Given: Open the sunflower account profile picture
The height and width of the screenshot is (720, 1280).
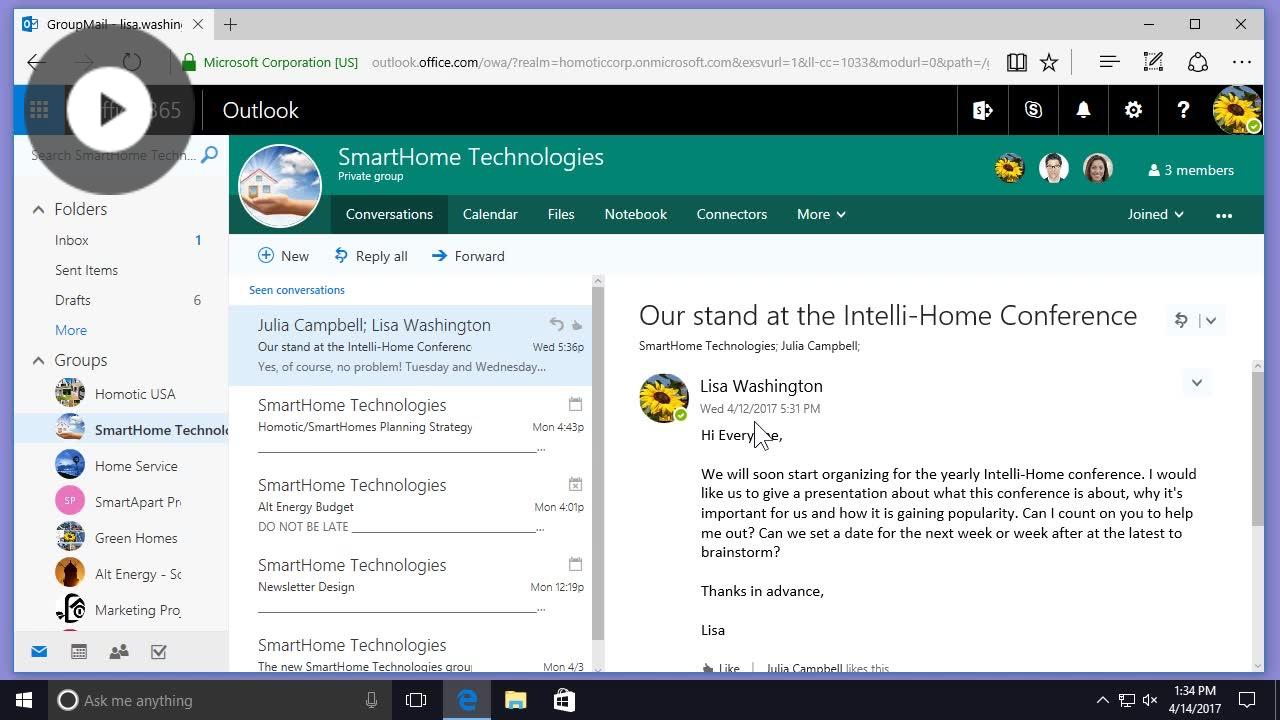Looking at the screenshot, I should coord(1236,110).
